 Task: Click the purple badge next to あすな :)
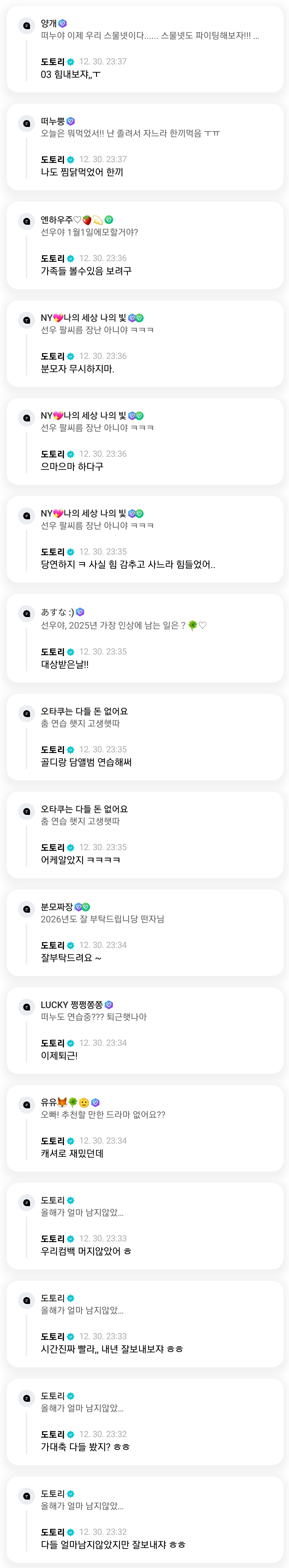click(x=80, y=612)
